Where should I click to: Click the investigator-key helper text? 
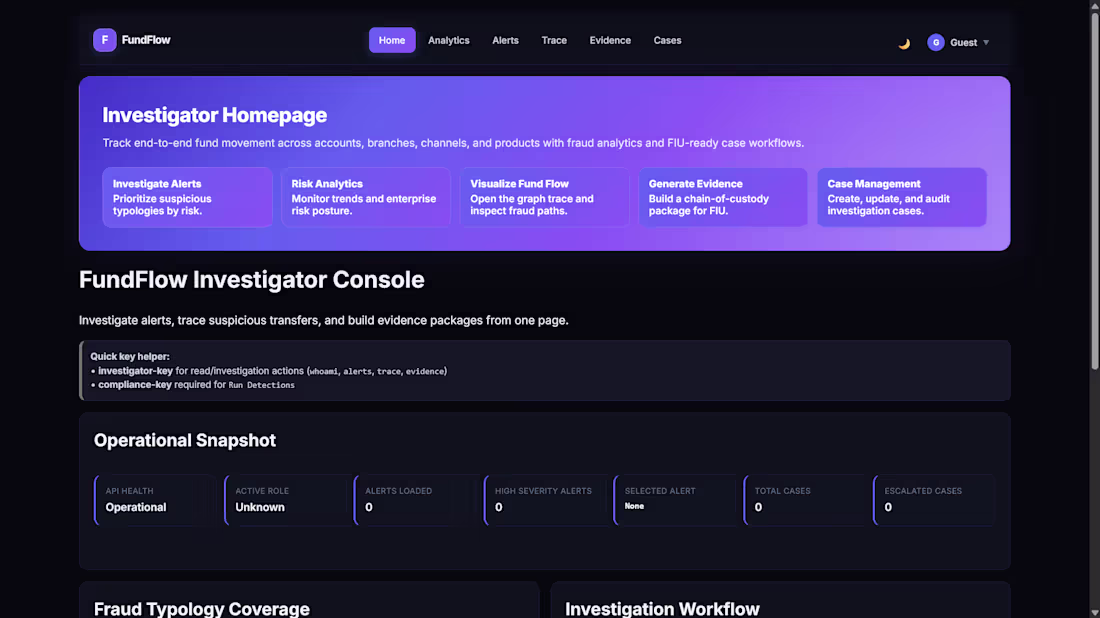click(x=135, y=371)
